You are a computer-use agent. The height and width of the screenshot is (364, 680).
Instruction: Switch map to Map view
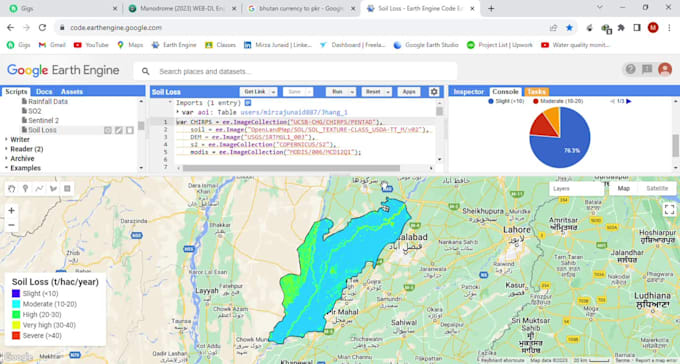pyautogui.click(x=624, y=188)
